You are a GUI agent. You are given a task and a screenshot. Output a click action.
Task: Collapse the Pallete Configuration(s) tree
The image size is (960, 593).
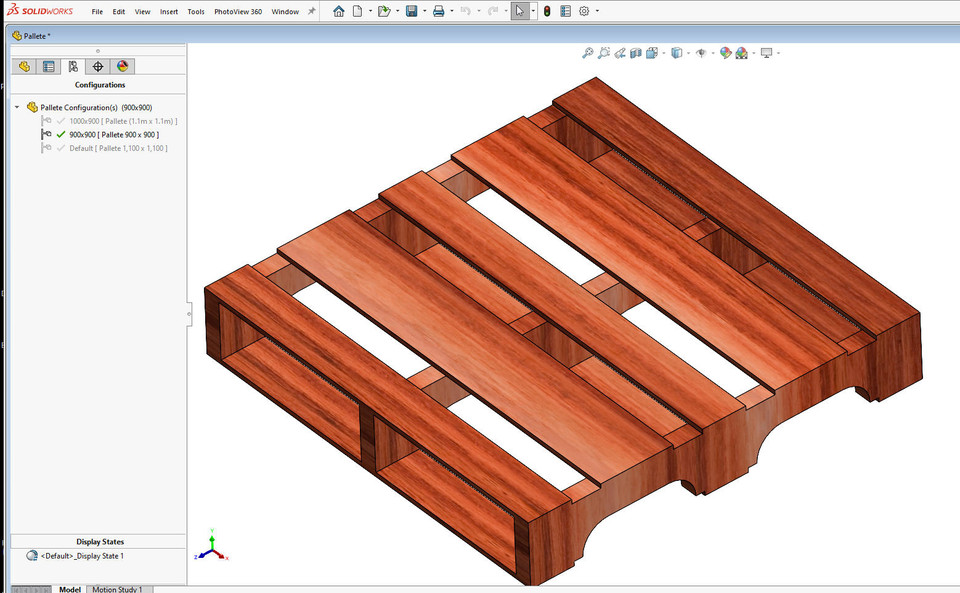pos(16,107)
